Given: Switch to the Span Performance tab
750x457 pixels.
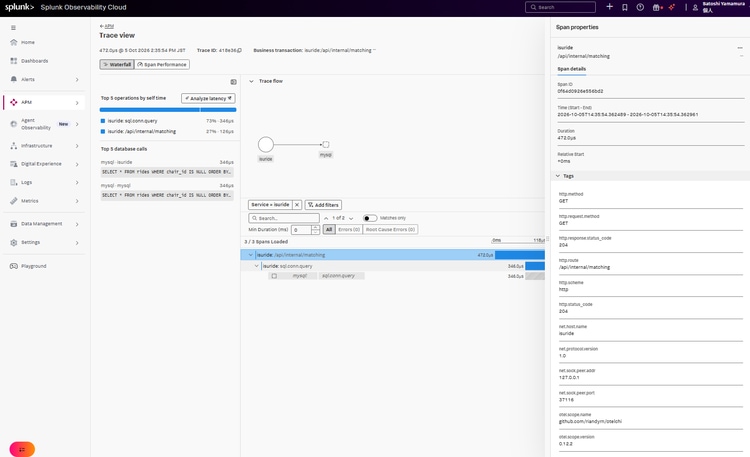Looking at the screenshot, I should pos(162,64).
